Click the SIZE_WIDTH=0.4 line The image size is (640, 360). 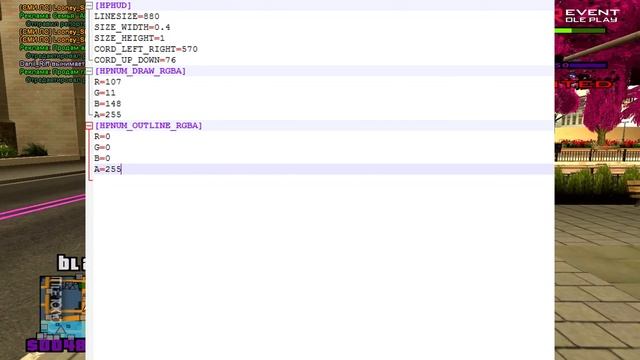click(132, 27)
